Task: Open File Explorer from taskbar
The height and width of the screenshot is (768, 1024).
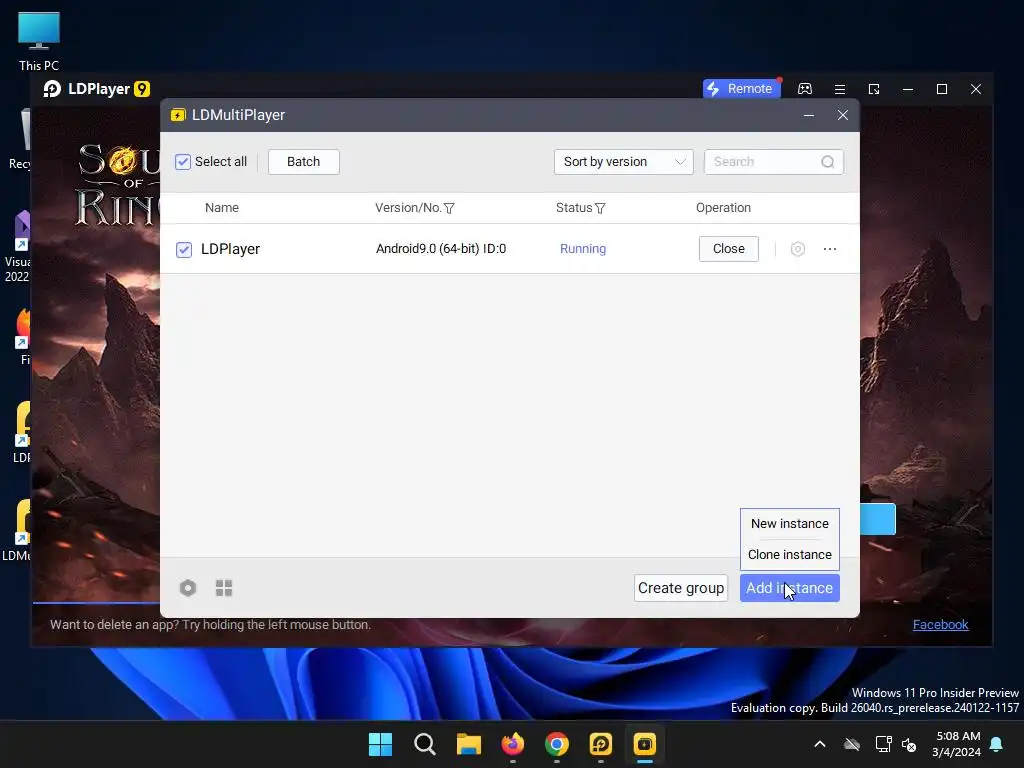Action: pos(469,744)
